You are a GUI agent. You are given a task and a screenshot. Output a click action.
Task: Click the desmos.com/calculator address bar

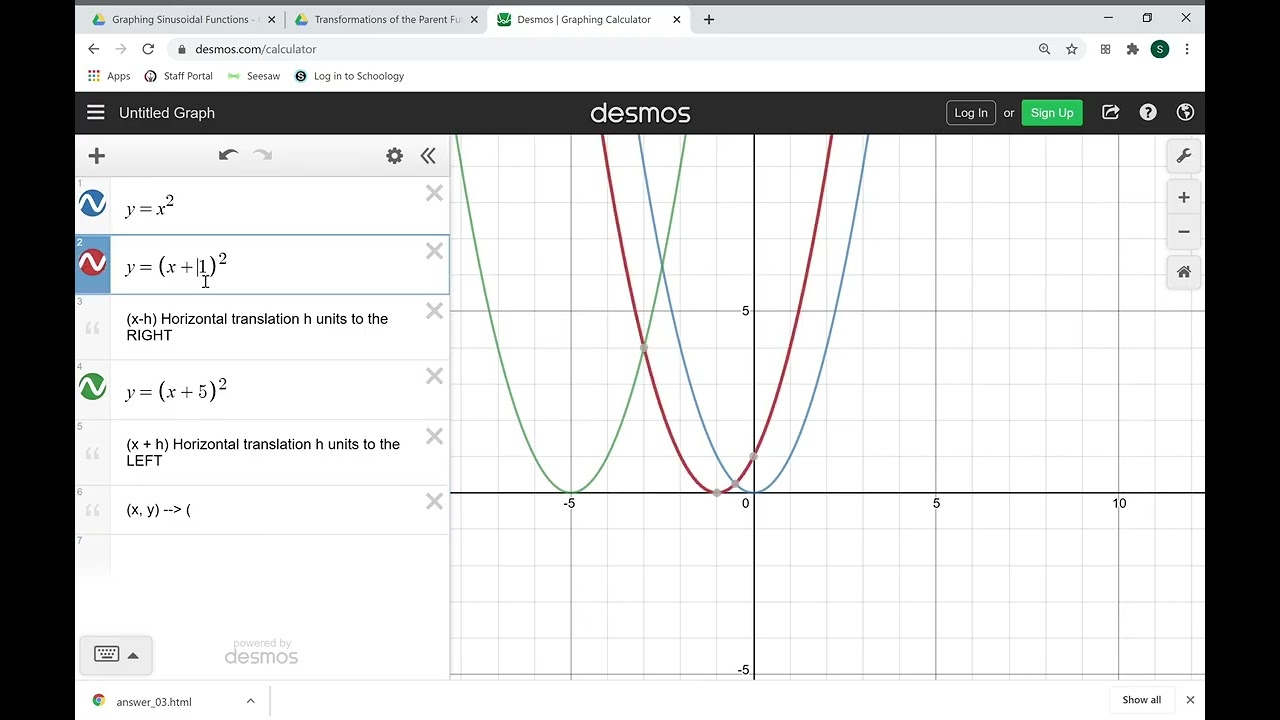(600, 49)
